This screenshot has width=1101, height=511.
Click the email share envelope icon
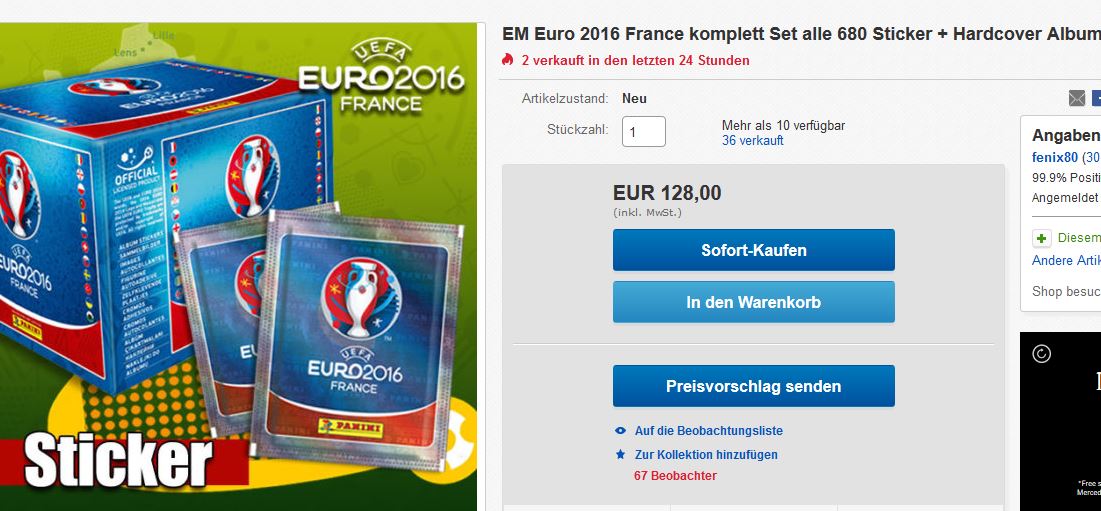point(1076,98)
